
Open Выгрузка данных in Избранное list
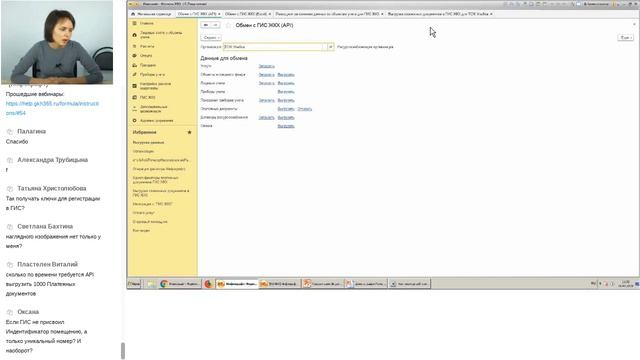[148, 142]
